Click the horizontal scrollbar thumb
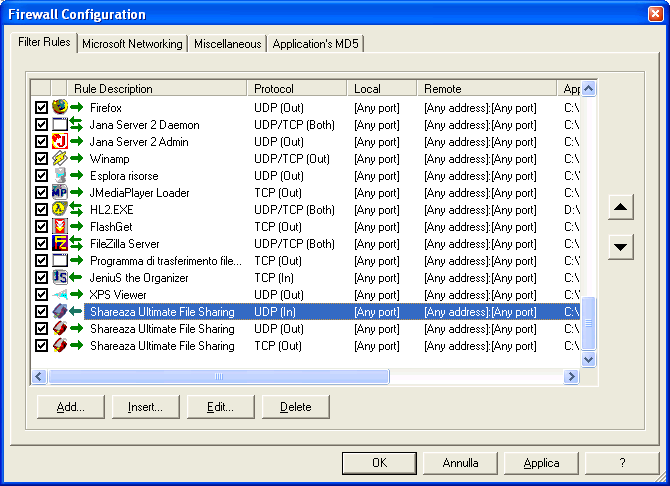This screenshot has height=486, width=670. click(x=219, y=377)
